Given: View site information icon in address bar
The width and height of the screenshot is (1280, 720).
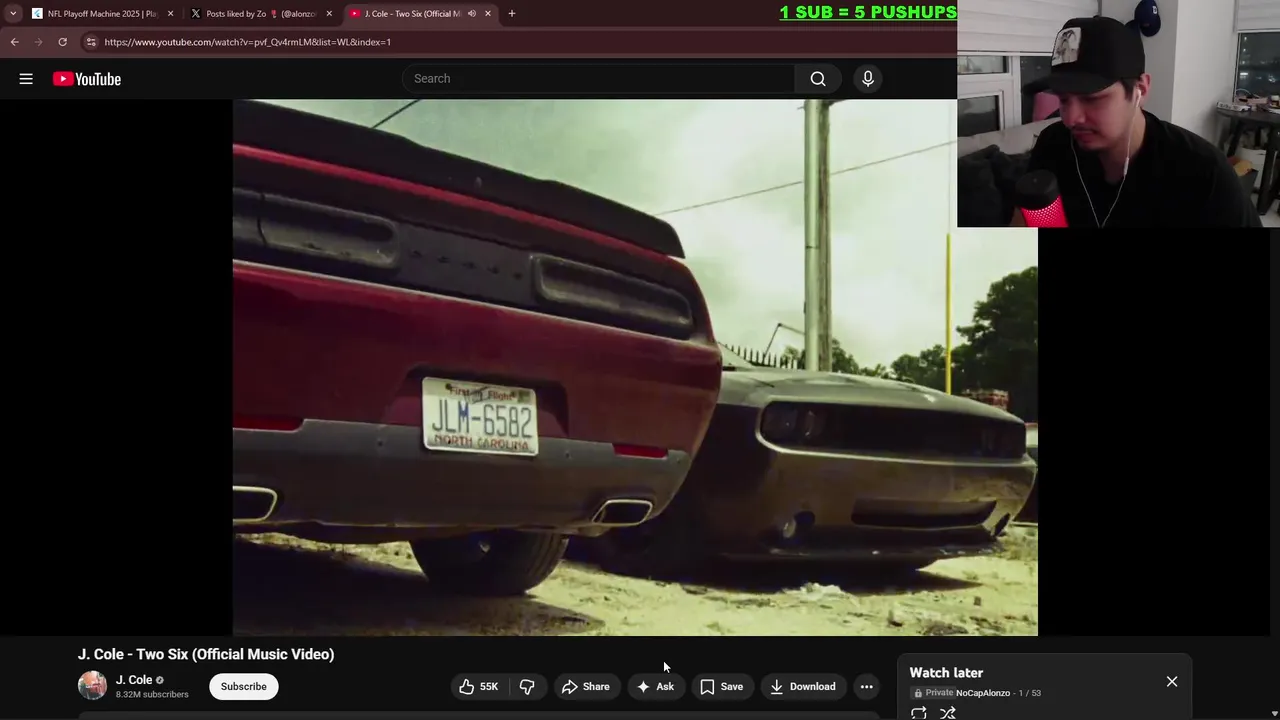Looking at the screenshot, I should point(91,42).
